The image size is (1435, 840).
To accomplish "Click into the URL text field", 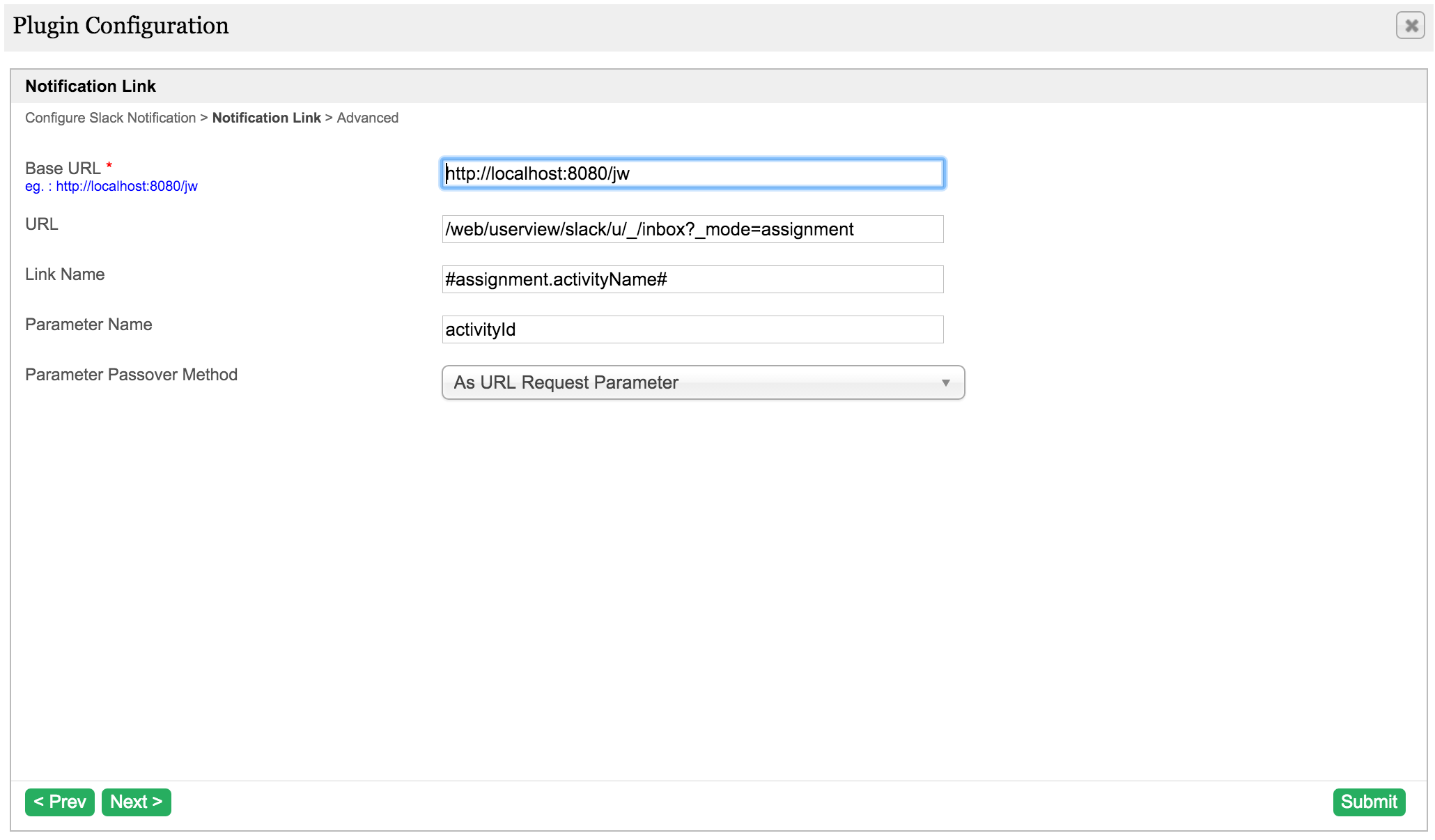I will coord(692,229).
